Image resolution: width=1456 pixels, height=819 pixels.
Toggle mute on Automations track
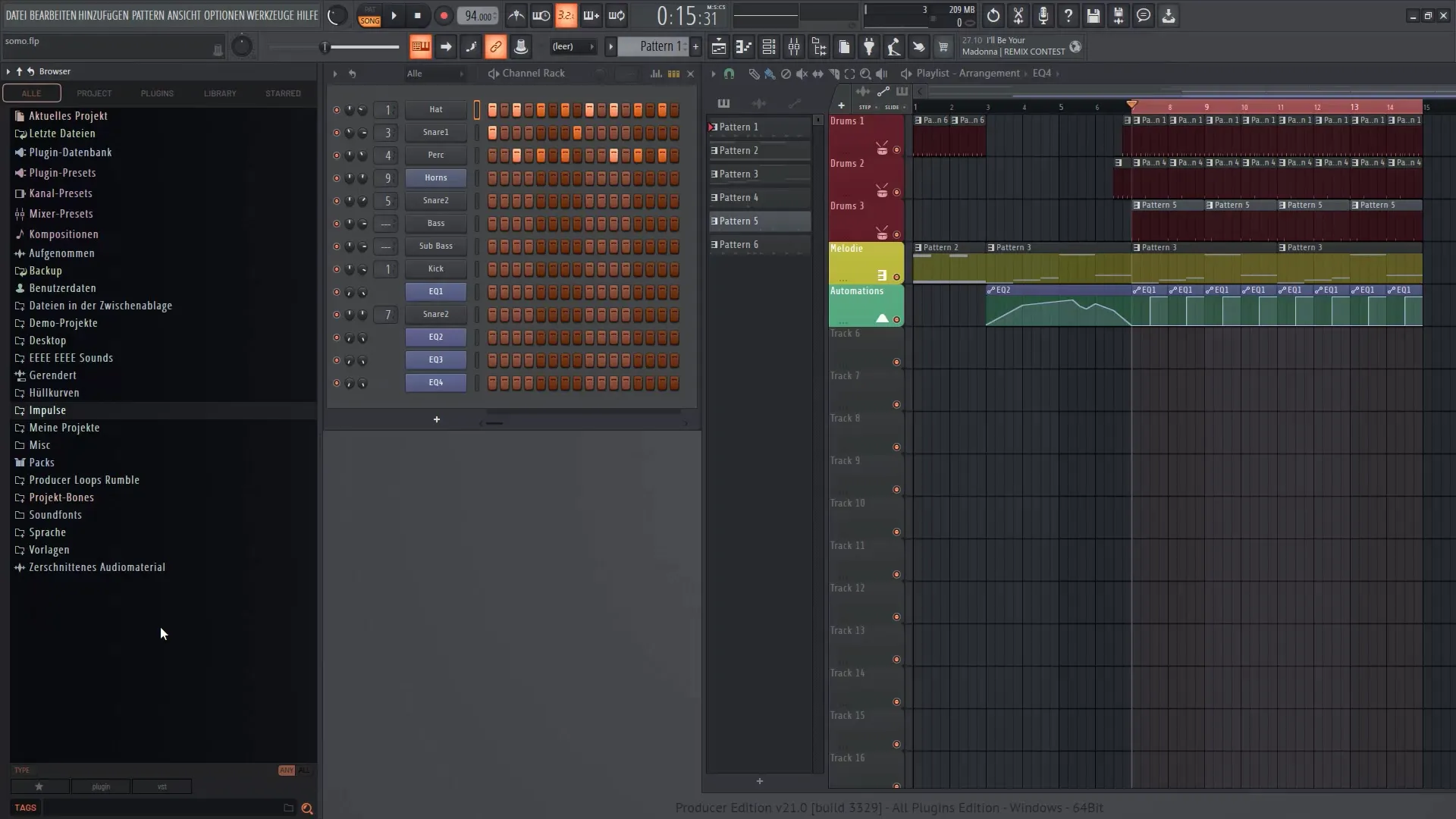coord(897,319)
